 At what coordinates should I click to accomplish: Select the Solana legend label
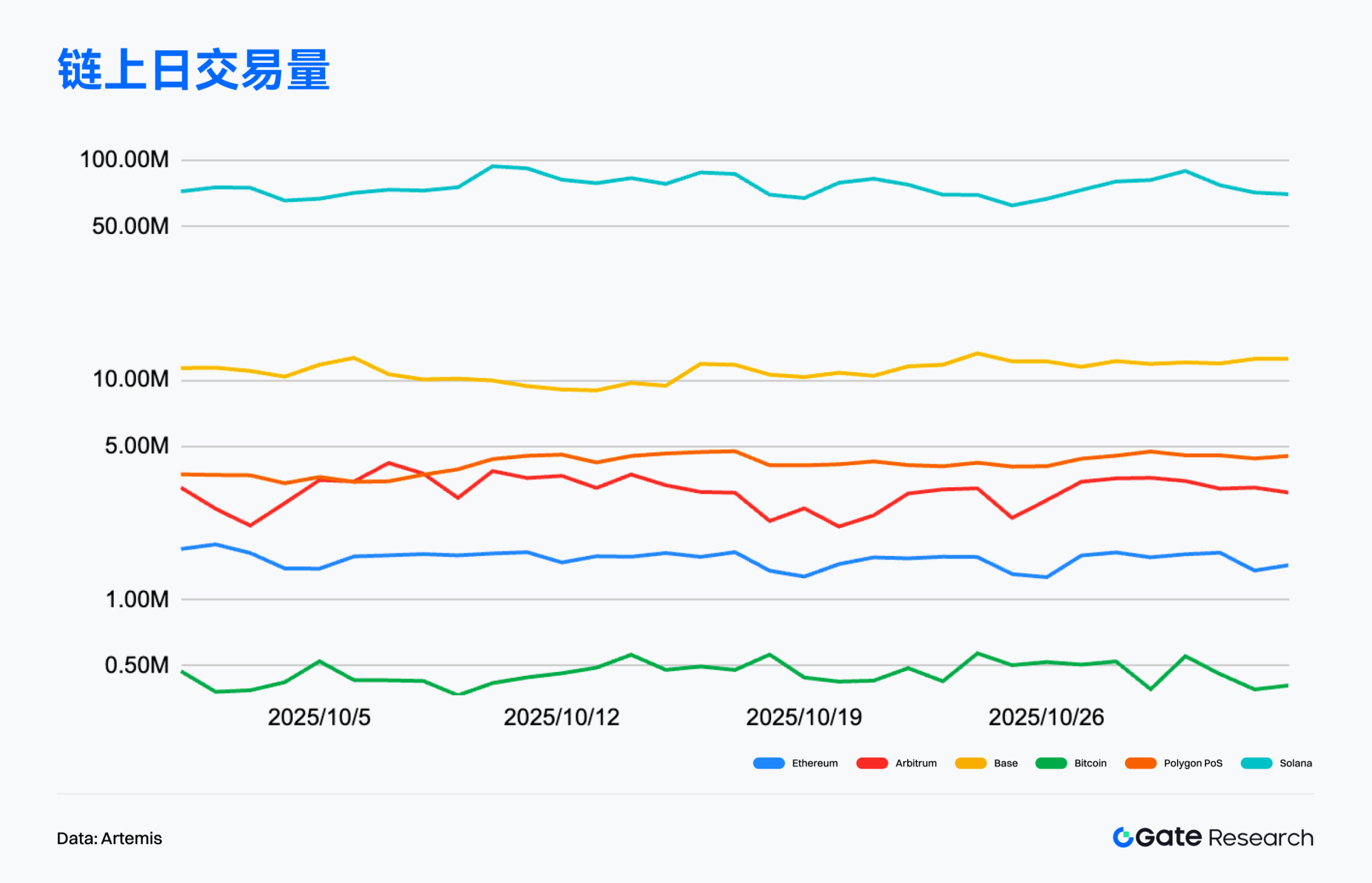pos(1295,763)
